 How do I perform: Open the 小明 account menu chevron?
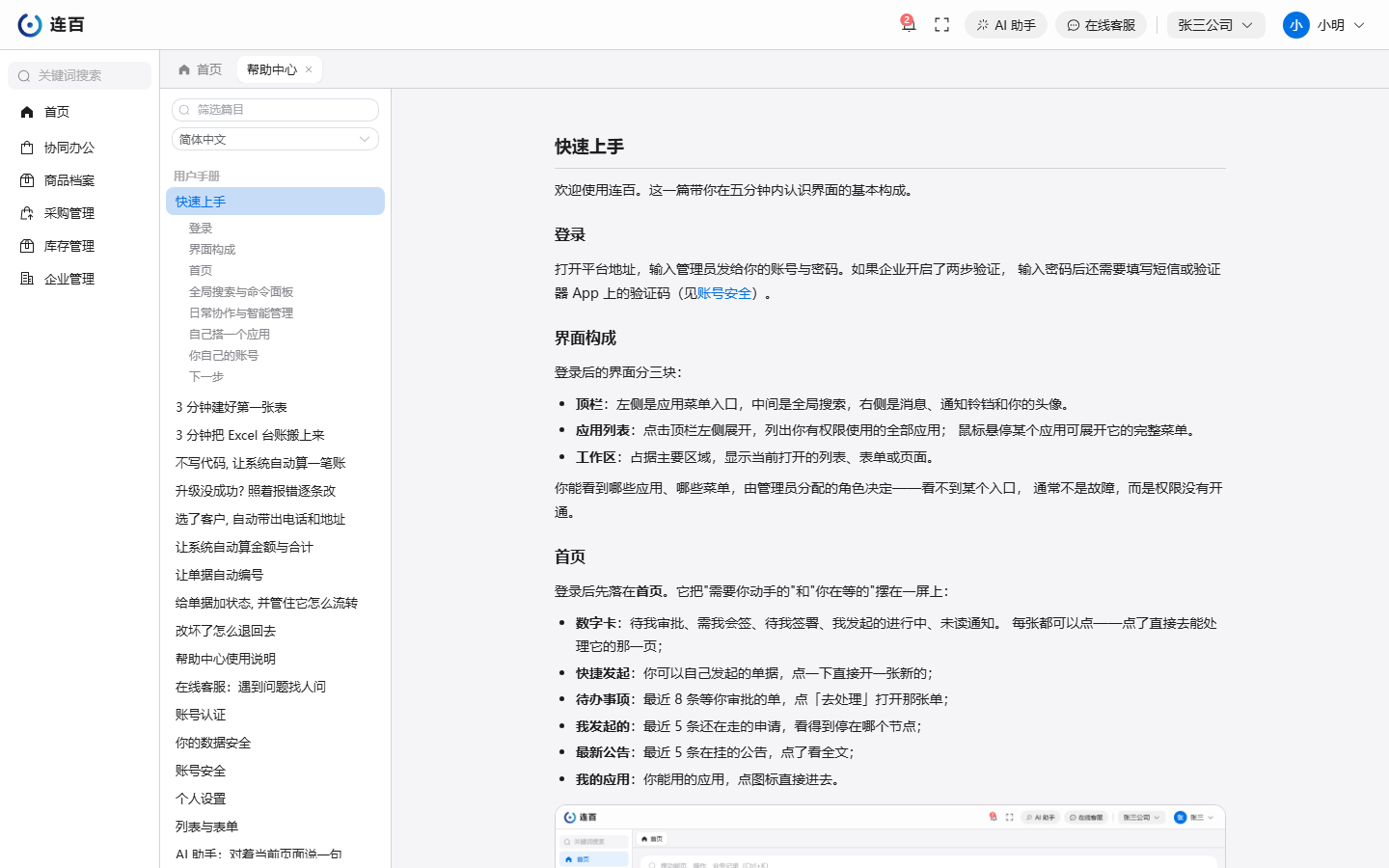(1359, 25)
